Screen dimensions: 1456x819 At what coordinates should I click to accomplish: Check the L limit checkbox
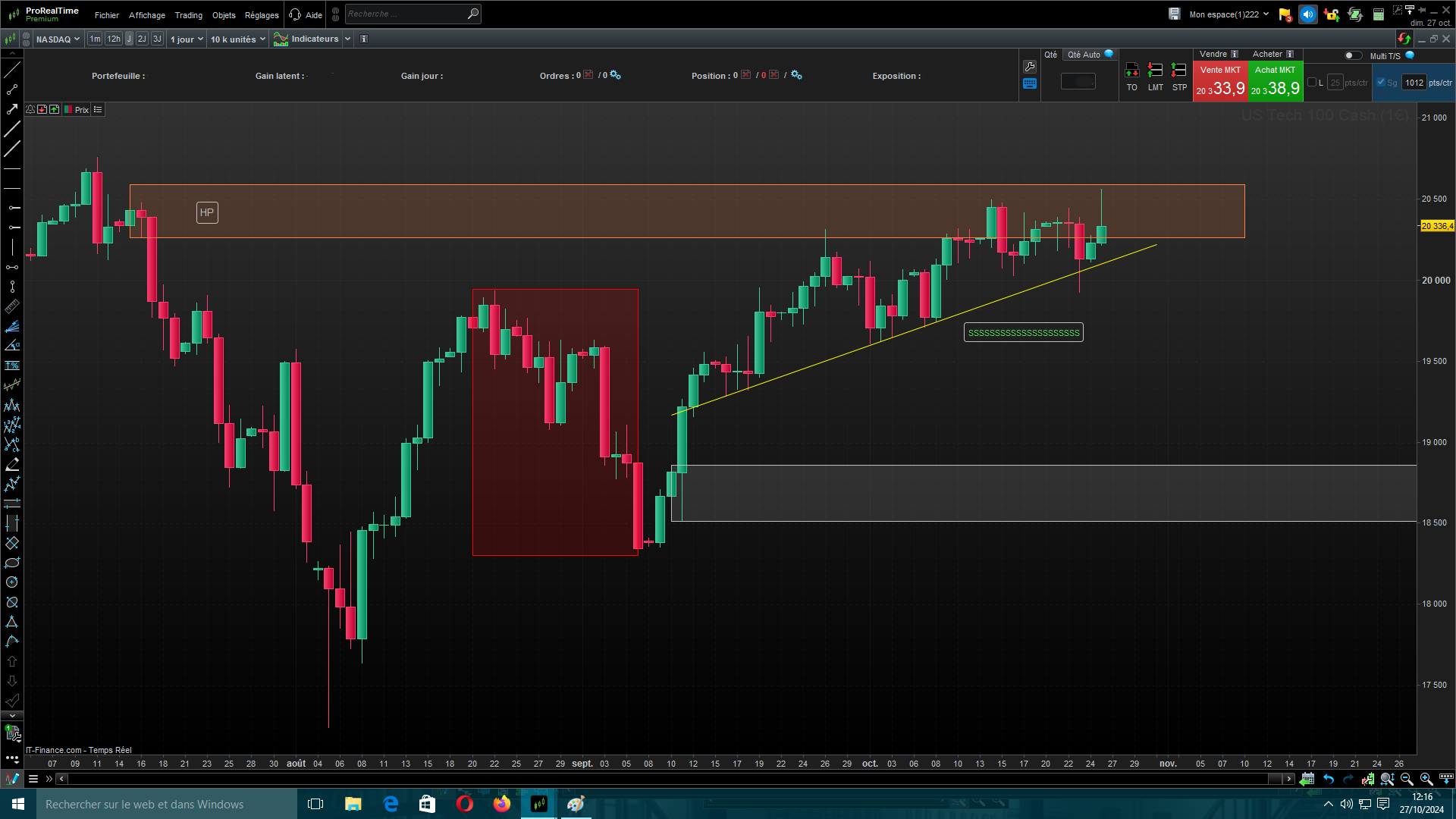pyautogui.click(x=1312, y=83)
